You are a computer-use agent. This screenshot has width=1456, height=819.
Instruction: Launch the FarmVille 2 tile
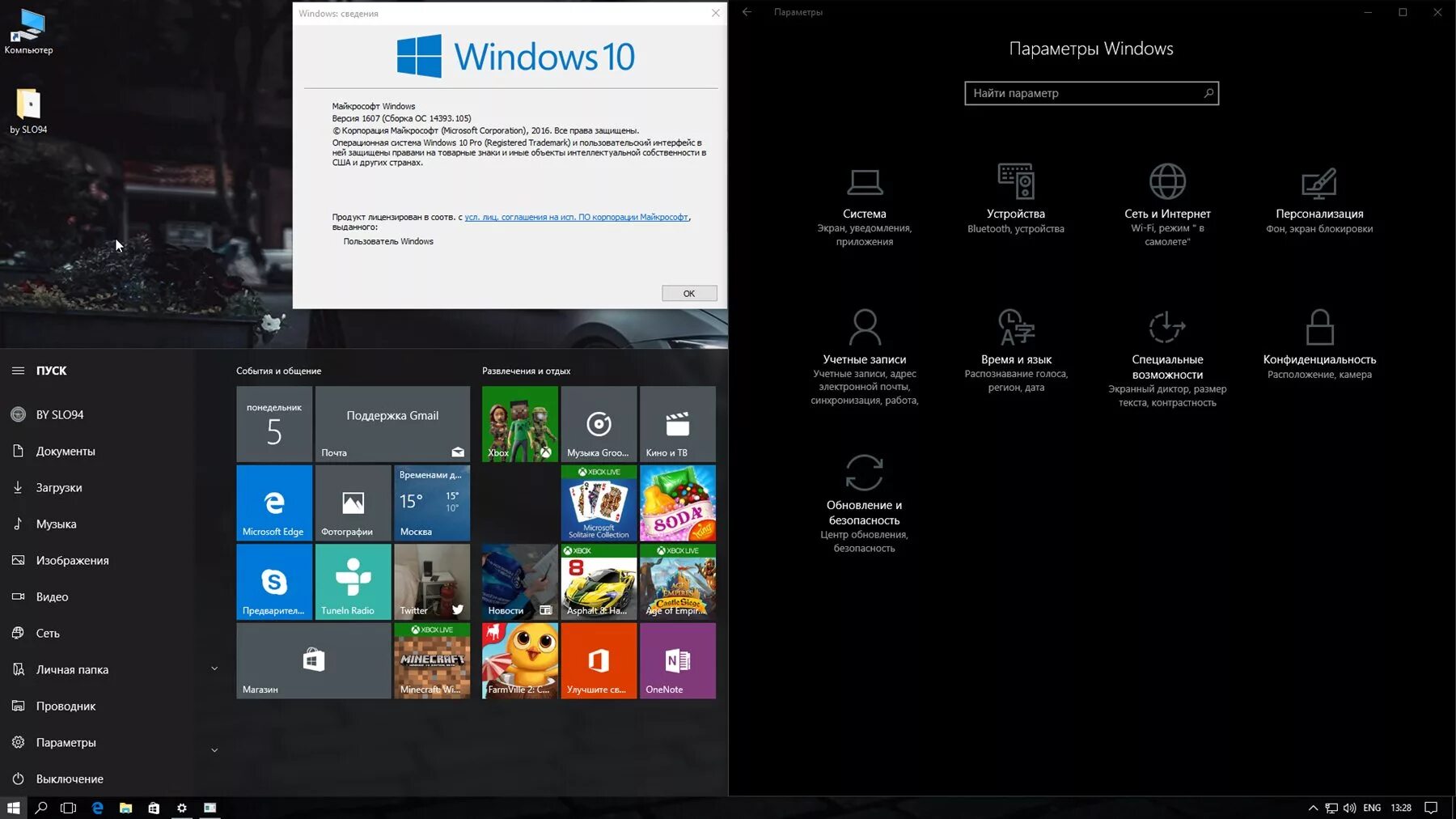click(519, 660)
